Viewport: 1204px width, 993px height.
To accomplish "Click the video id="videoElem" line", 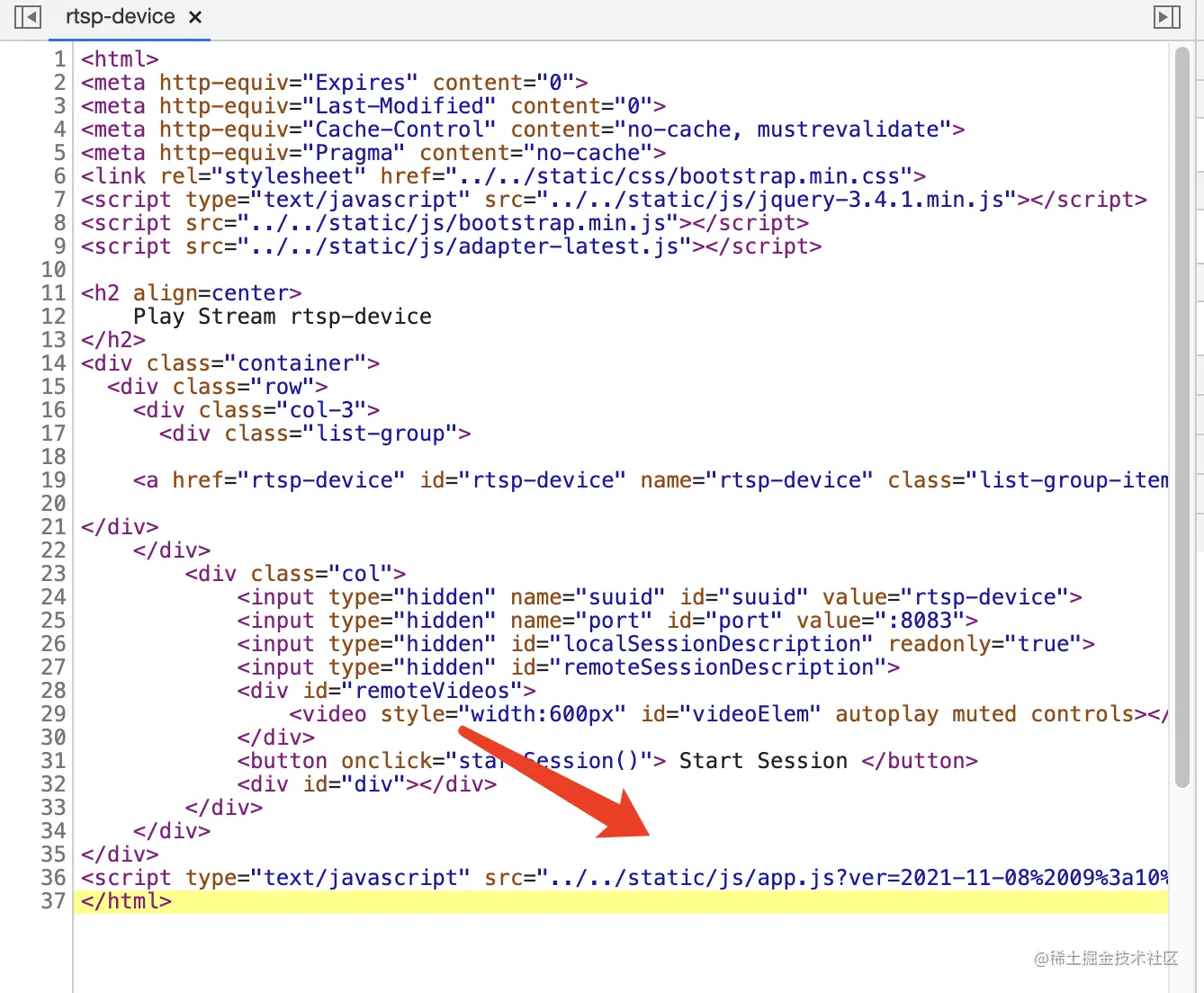I will tap(729, 714).
